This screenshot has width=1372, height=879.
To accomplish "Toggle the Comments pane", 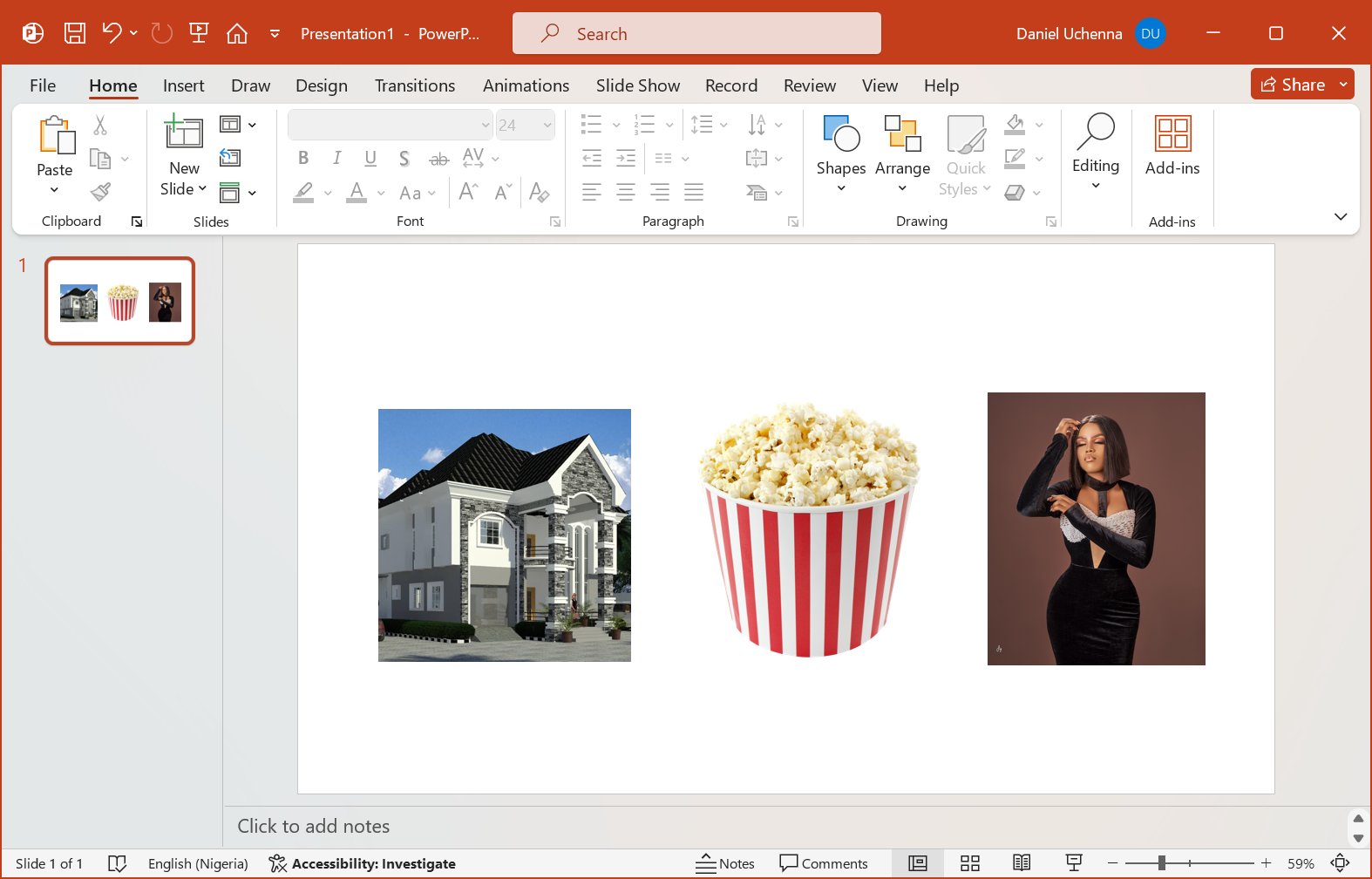I will (x=824, y=863).
